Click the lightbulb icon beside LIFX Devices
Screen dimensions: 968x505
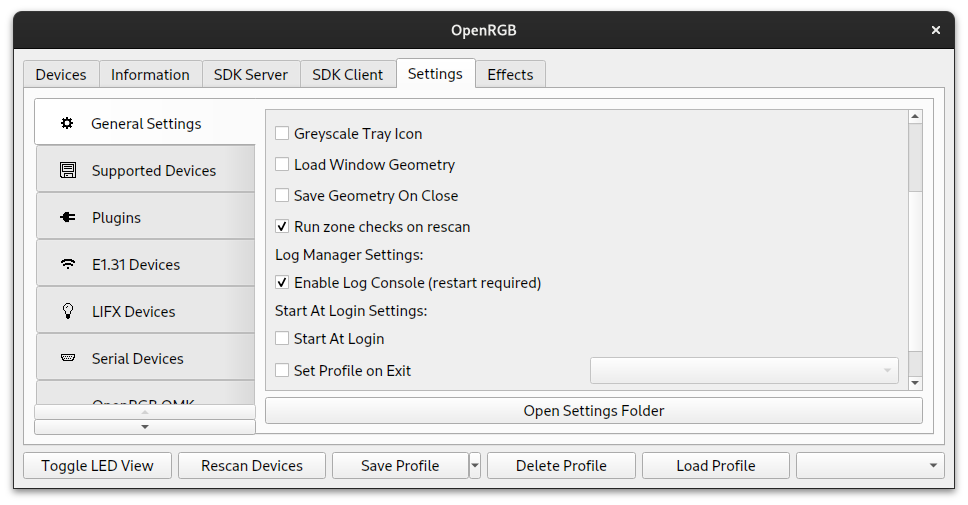[67, 311]
